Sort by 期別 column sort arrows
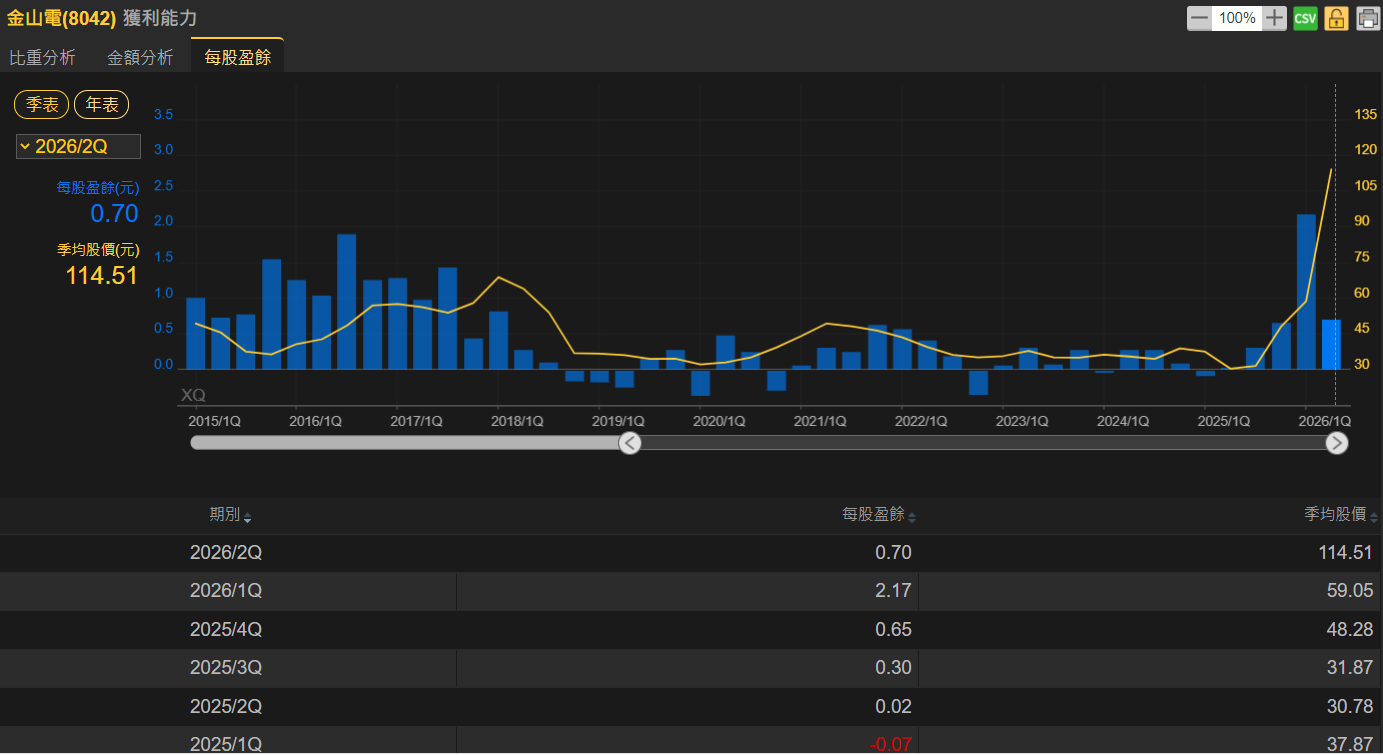Image resolution: width=1383 pixels, height=755 pixels. 248,517
